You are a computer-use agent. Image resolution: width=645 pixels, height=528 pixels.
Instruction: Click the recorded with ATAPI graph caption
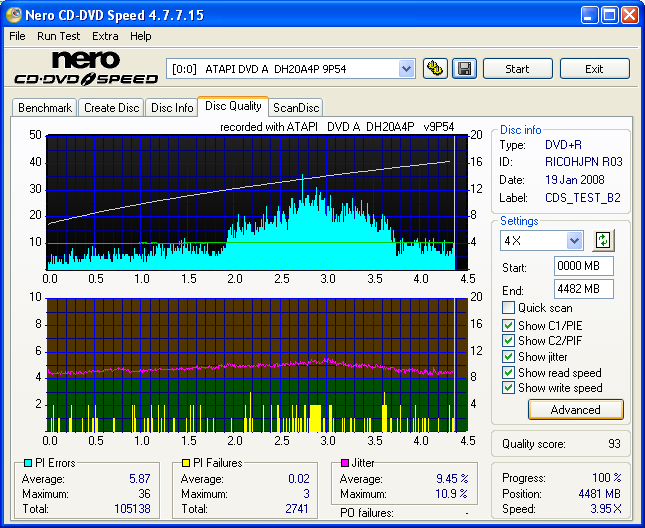337,127
